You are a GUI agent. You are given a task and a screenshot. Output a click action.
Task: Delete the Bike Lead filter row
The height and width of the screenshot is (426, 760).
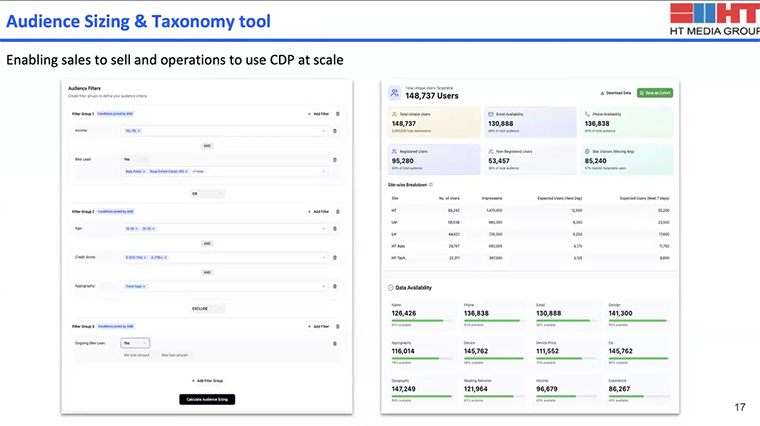coord(334,159)
